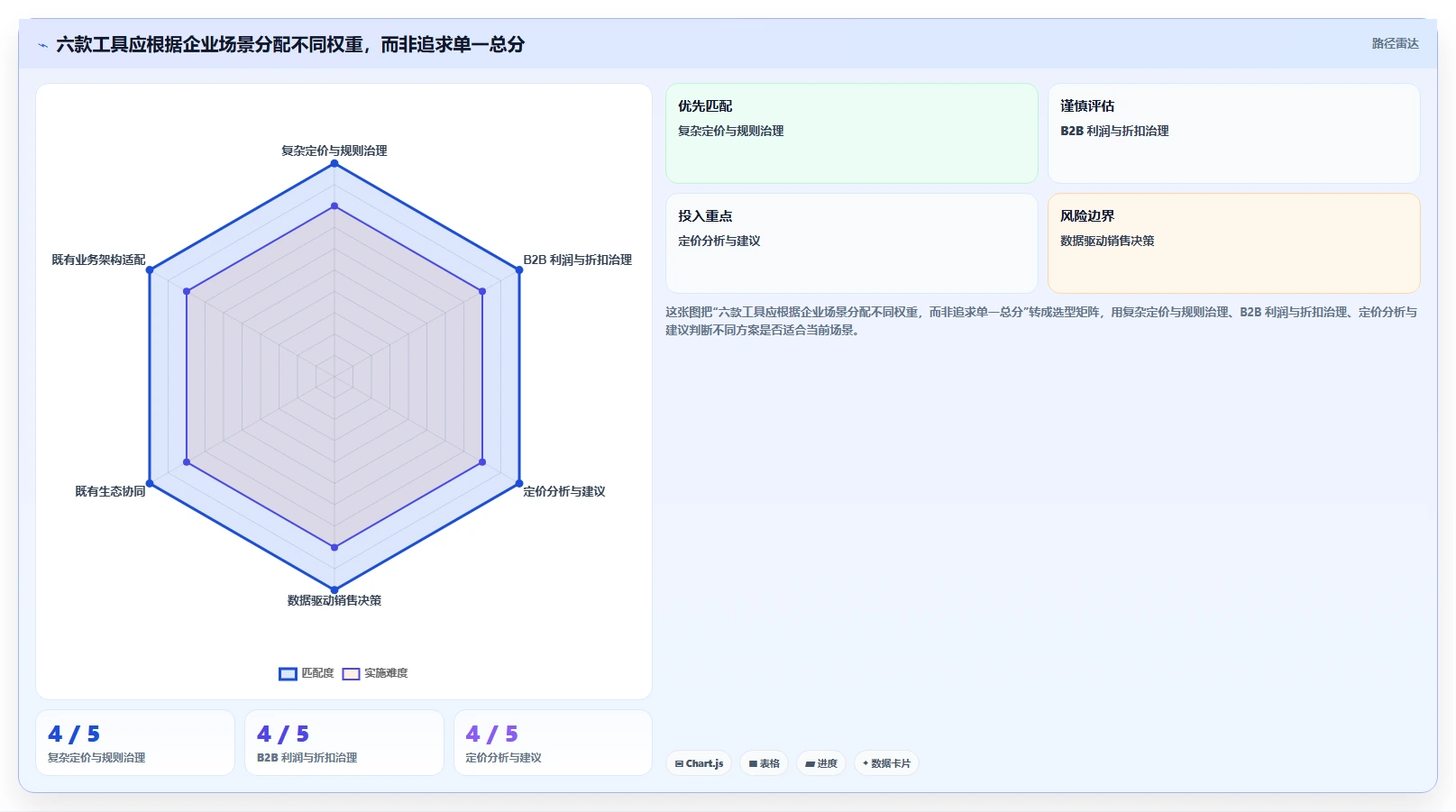The width and height of the screenshot is (1456, 812).
Task: Toggle the 匹配度 legend entry
Action: [x=307, y=673]
